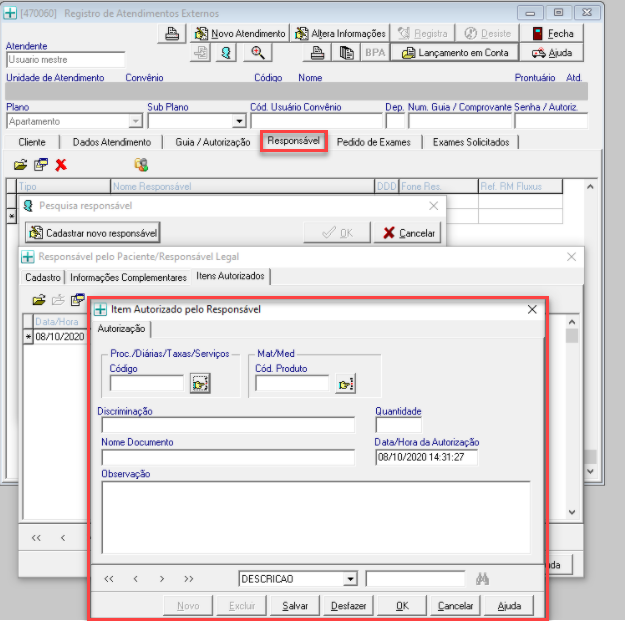Open the DESCRICAO search field dropdown
This screenshot has width=625, height=621.
point(350,579)
